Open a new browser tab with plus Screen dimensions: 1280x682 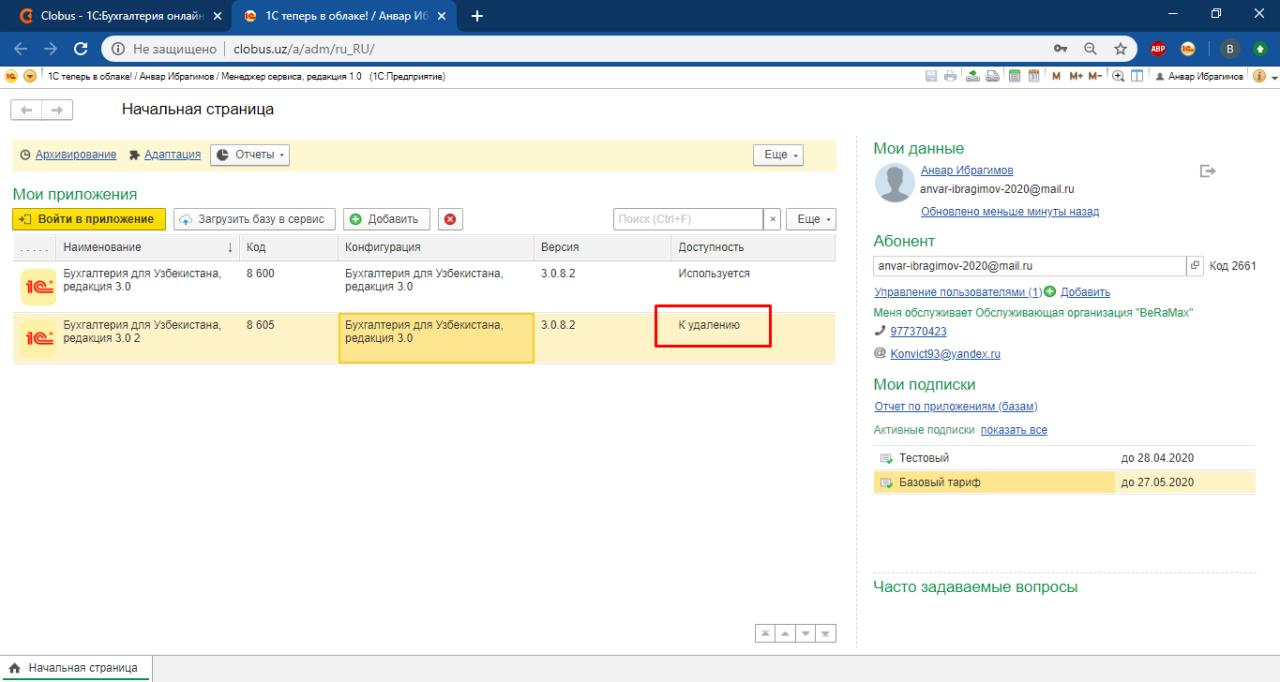coord(477,16)
